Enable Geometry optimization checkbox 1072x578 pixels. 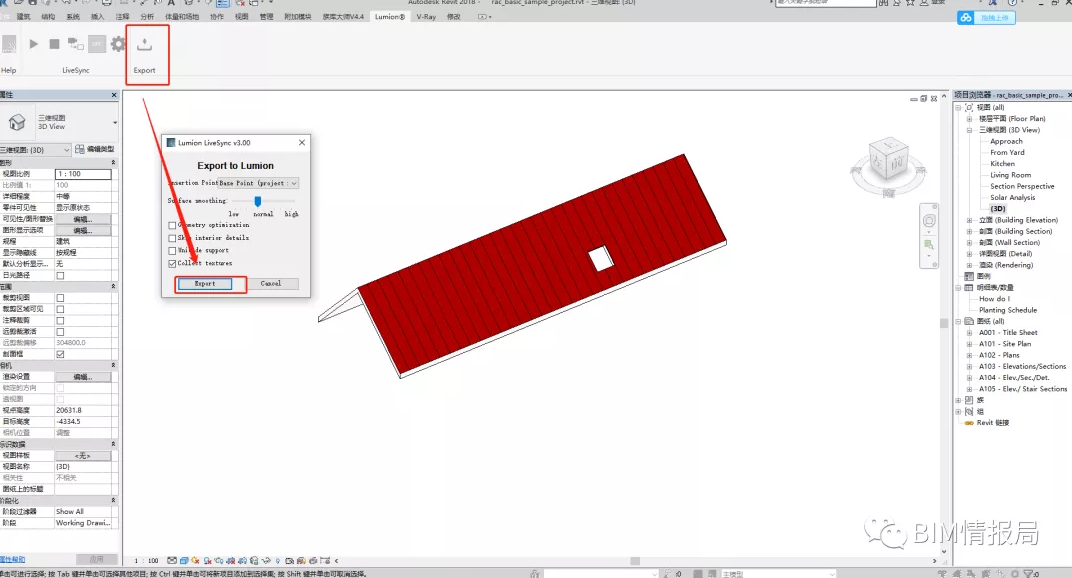point(172,225)
